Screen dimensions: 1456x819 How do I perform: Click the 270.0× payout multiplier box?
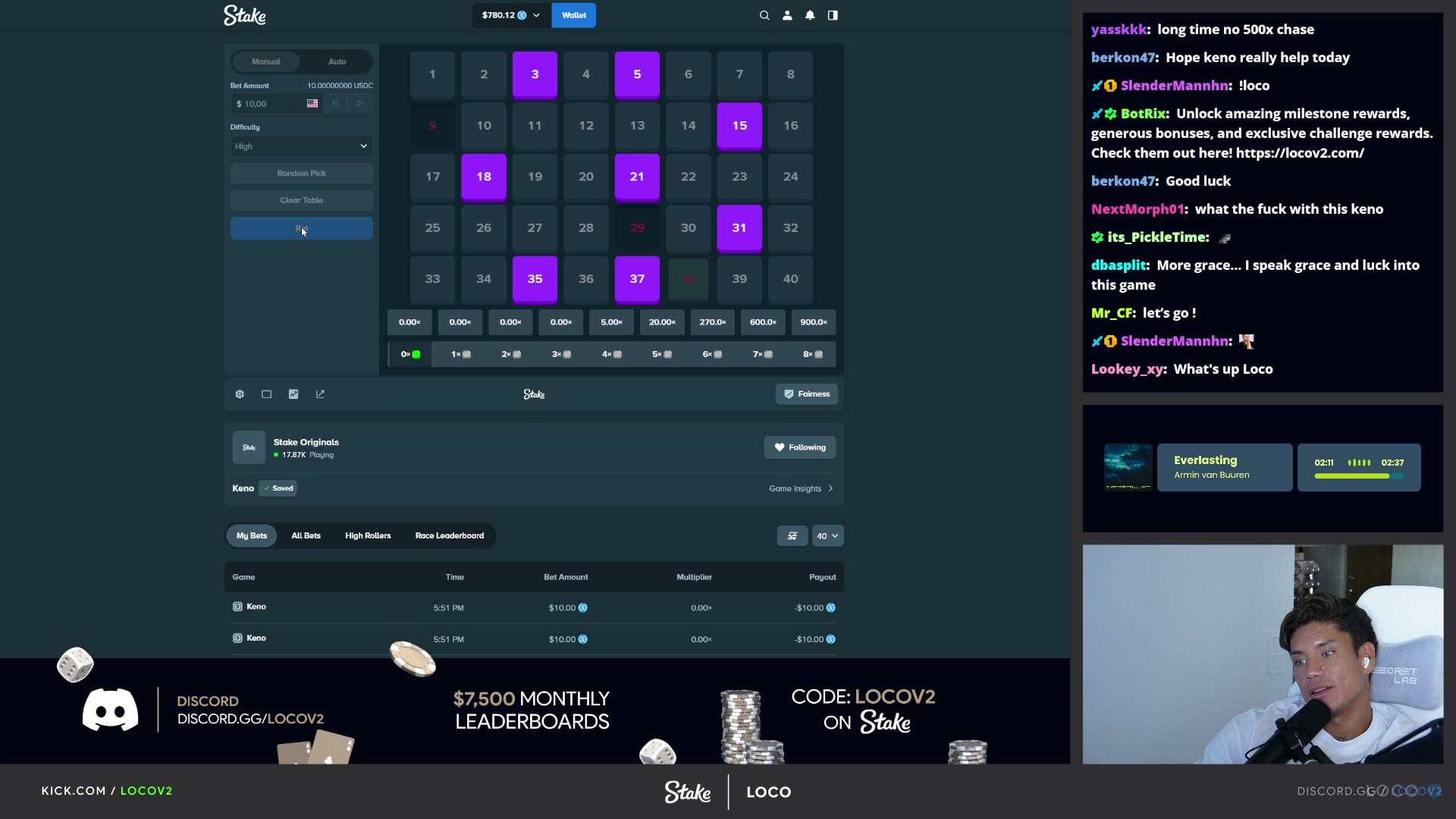[713, 322]
